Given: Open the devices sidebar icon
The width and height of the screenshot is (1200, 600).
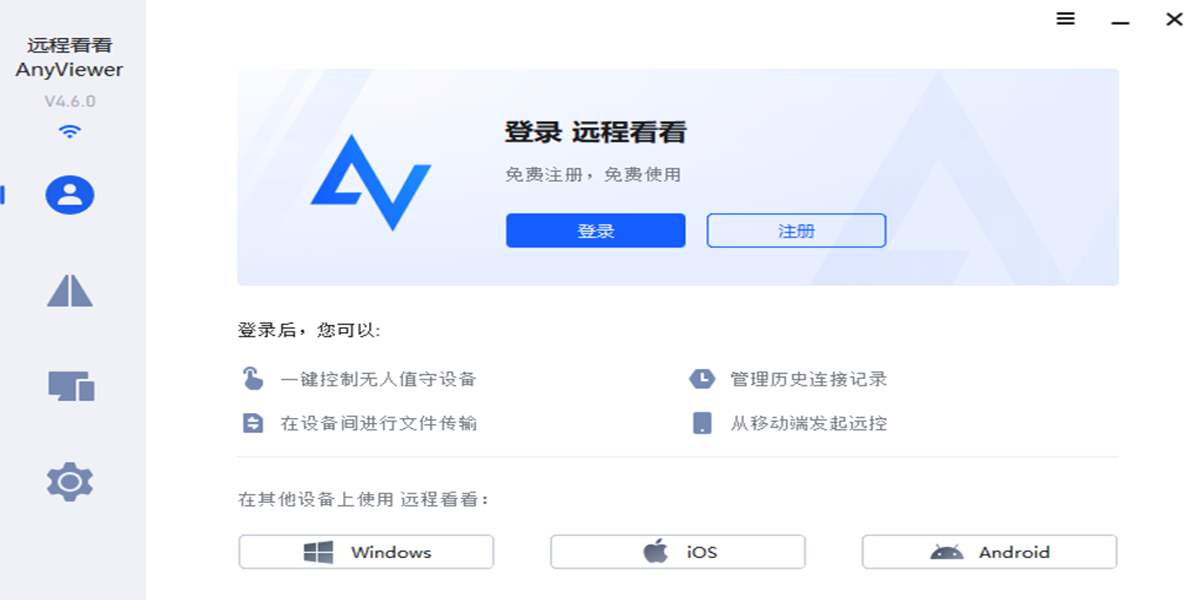Looking at the screenshot, I should [x=71, y=385].
